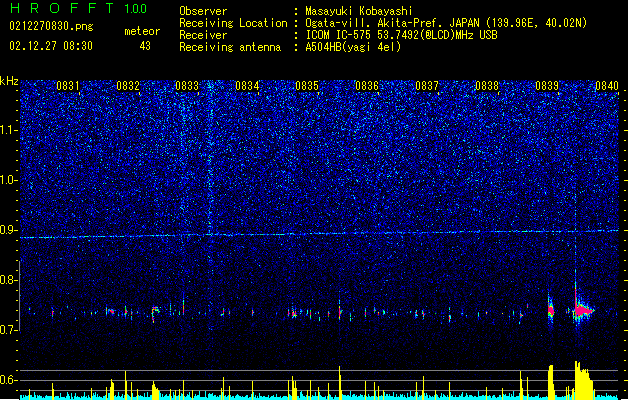This screenshot has height=400, width=629.
Task: Click the 0.7 kHz axis label
Action: click(x=9, y=330)
